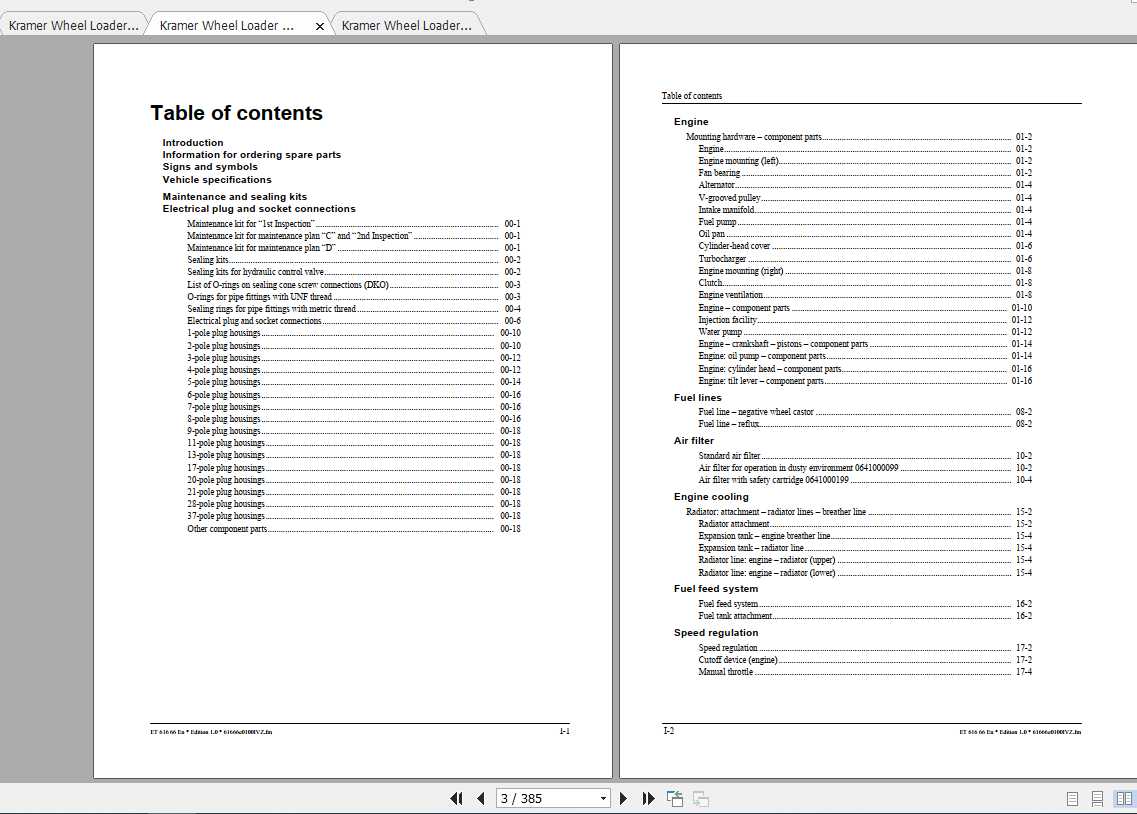Switch to continuous page view
This screenshot has height=814, width=1137.
[x=1097, y=799]
